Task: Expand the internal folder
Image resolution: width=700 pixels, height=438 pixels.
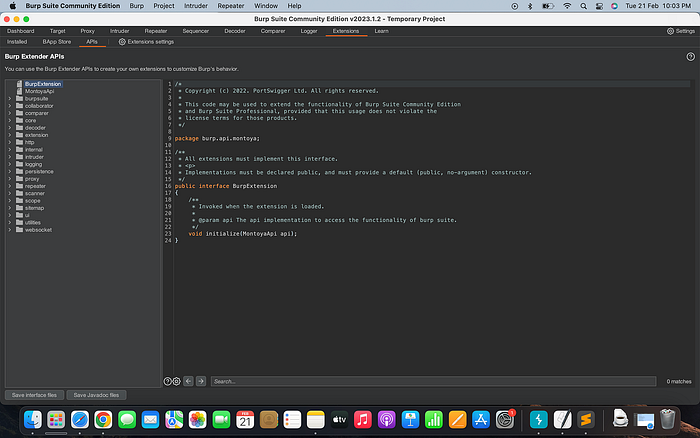Action: click(10, 150)
